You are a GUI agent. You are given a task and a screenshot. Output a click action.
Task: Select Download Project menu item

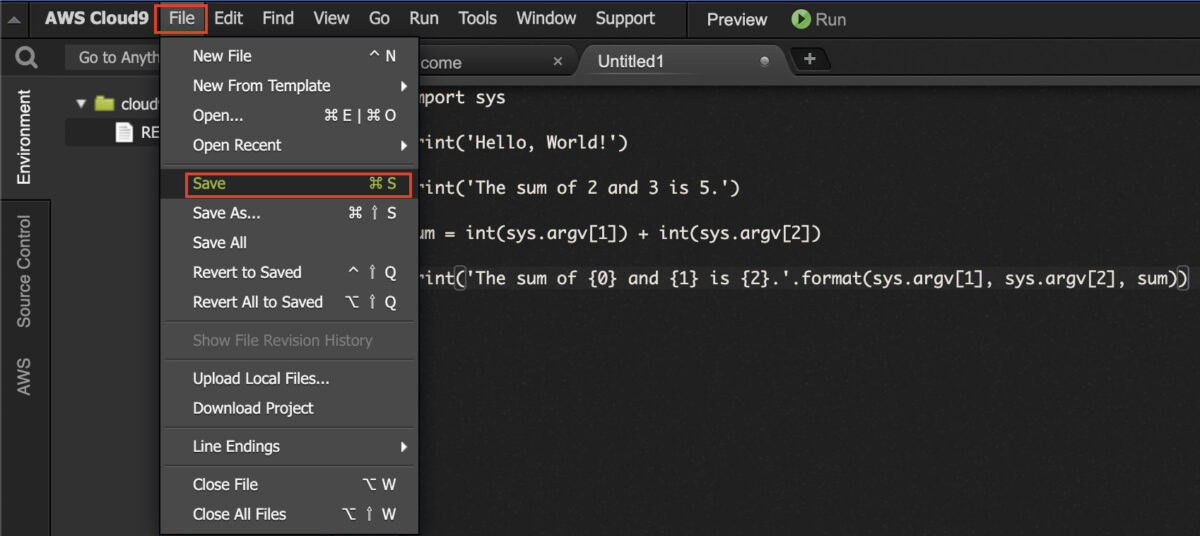[253, 408]
